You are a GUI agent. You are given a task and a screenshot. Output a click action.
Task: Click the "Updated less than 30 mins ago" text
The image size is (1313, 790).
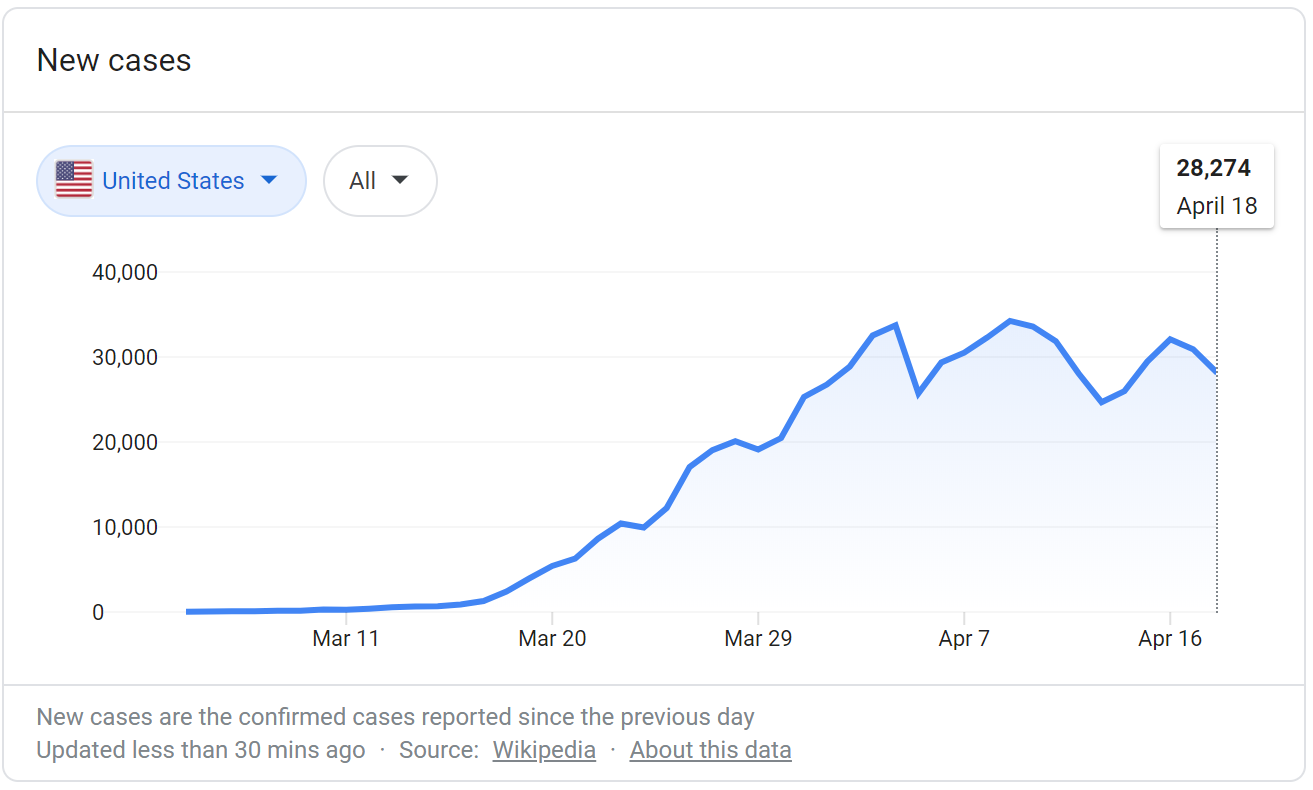click(x=200, y=750)
